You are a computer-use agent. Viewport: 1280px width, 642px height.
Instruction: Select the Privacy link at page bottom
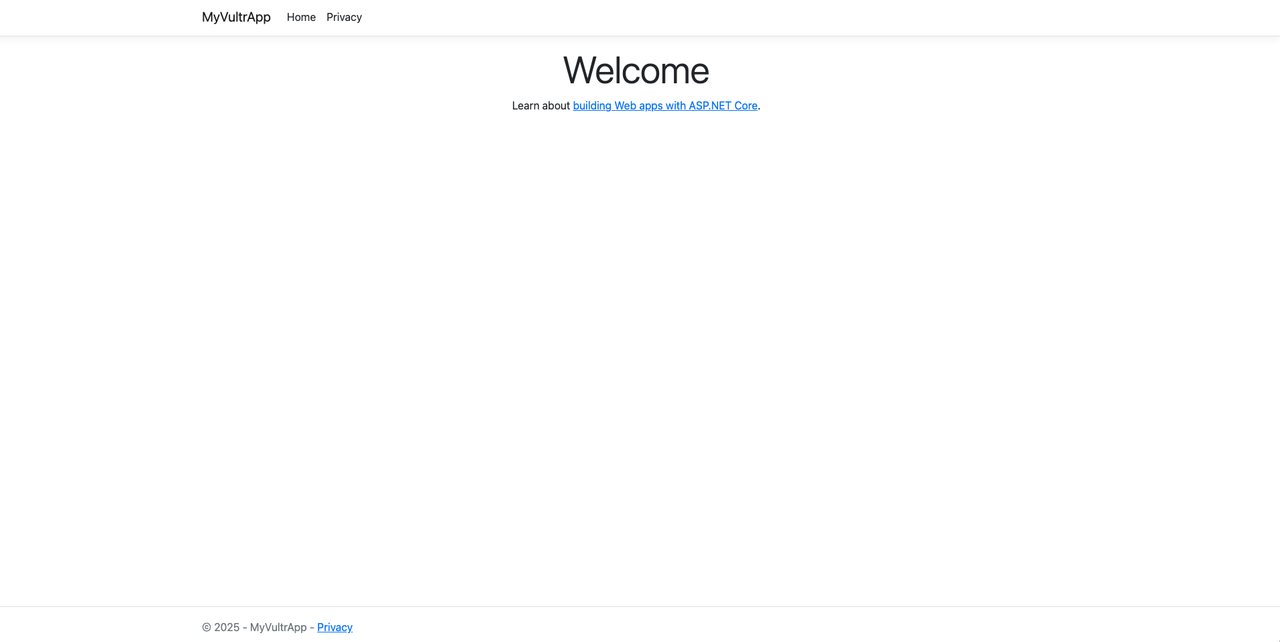(x=334, y=627)
